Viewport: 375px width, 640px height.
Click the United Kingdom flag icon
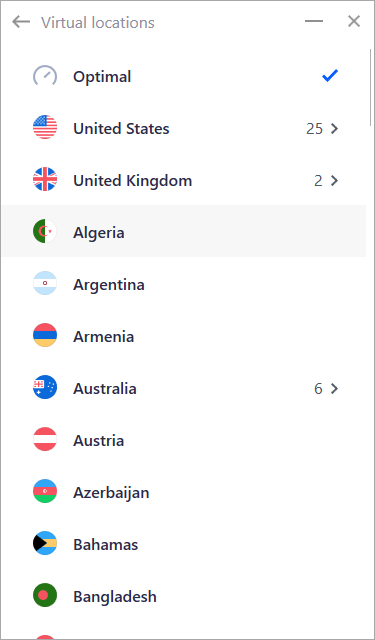(x=45, y=180)
